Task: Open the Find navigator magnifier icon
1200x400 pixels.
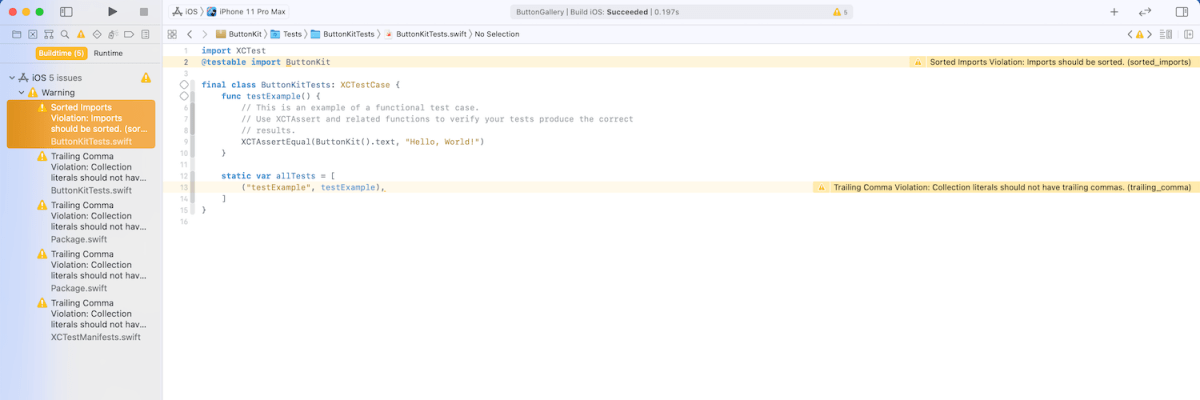Action: (x=63, y=34)
